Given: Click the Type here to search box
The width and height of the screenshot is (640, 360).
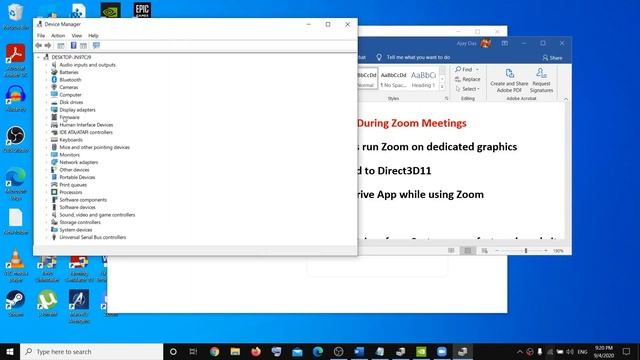Looking at the screenshot, I should click(x=91, y=351).
